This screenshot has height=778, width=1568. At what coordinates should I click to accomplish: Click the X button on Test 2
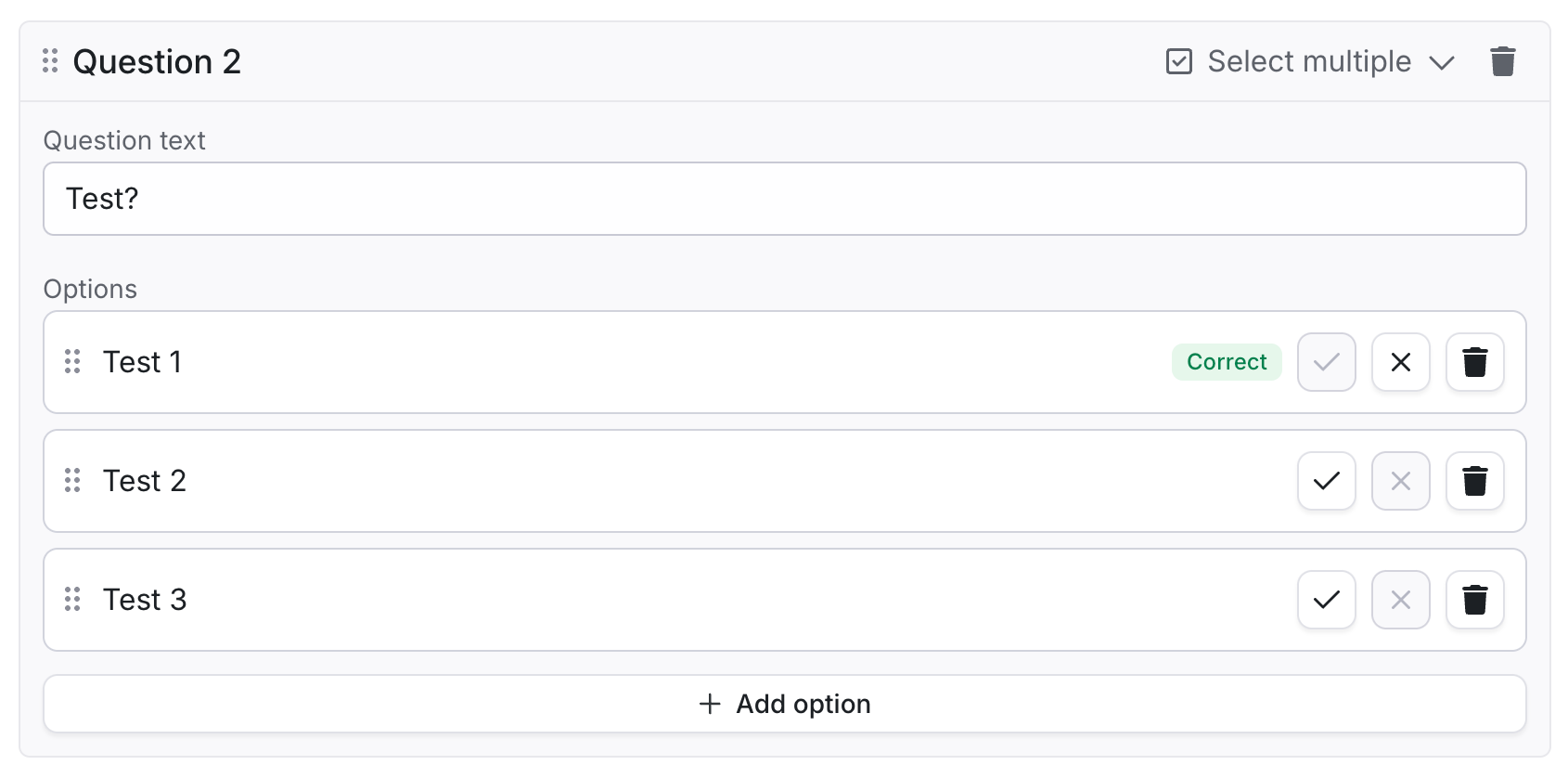(1400, 480)
